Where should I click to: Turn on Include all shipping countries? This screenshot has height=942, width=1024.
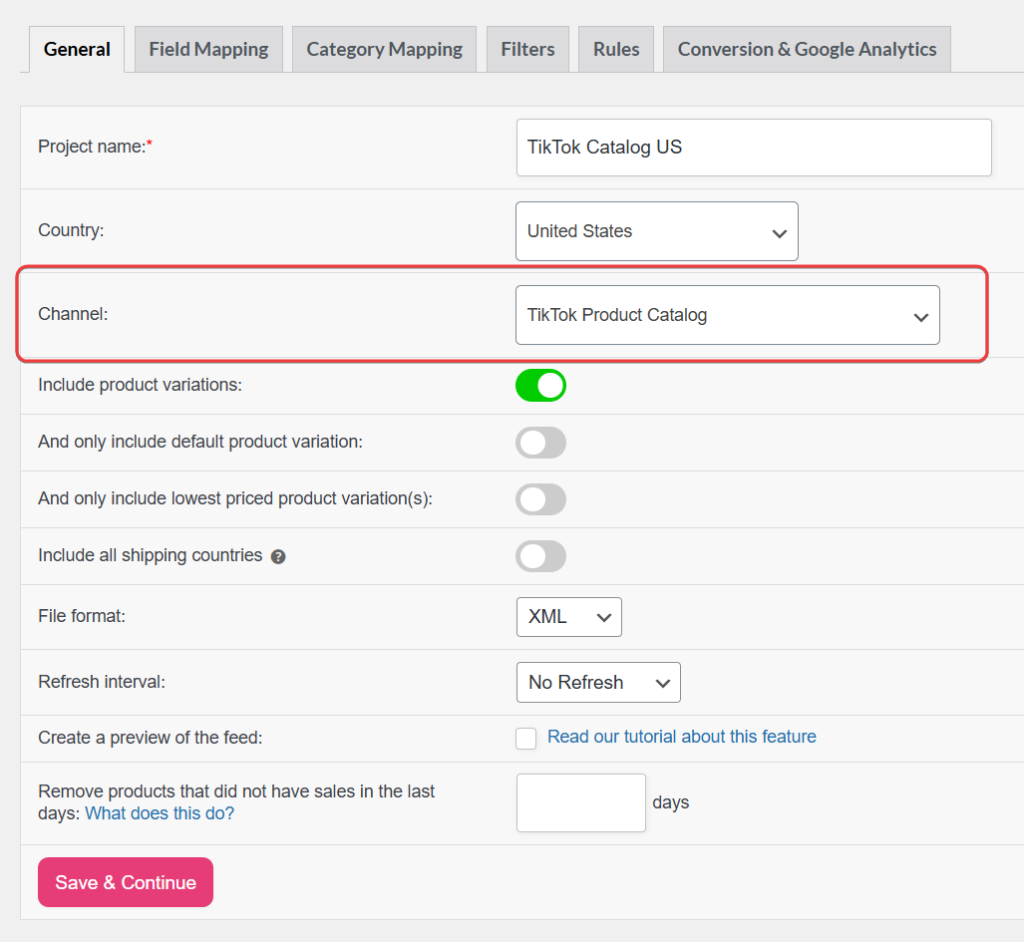click(541, 556)
